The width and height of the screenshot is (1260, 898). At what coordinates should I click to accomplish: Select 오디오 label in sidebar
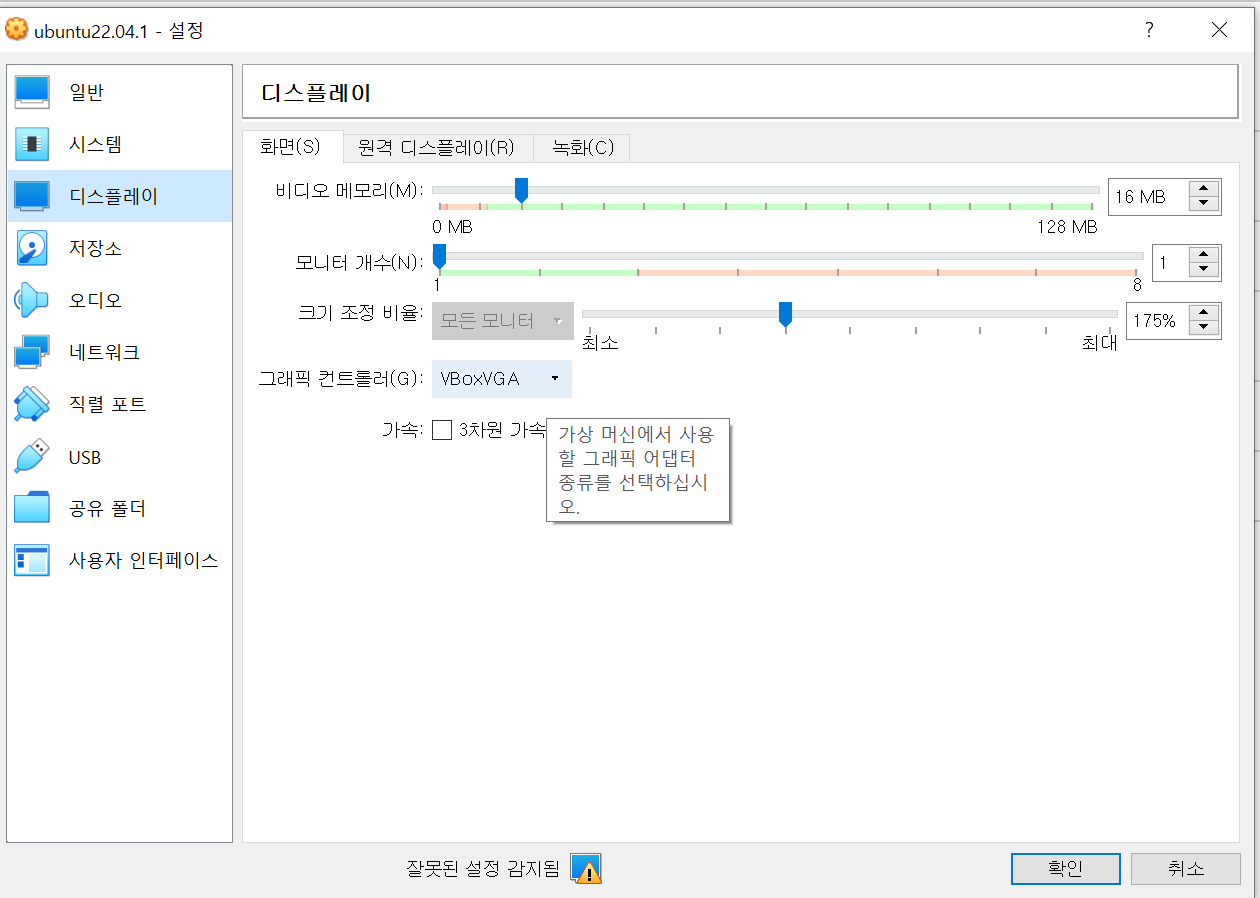click(95, 300)
